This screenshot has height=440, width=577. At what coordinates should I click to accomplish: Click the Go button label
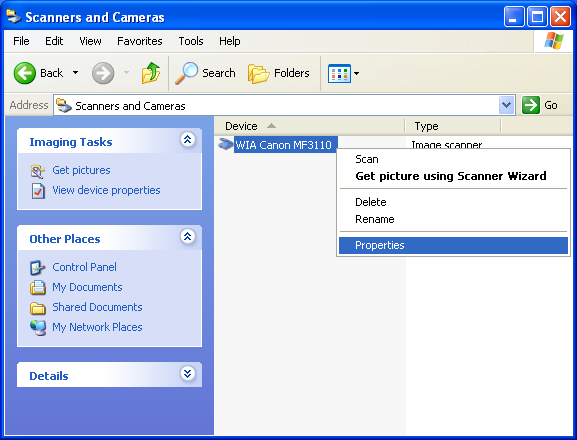pos(551,105)
